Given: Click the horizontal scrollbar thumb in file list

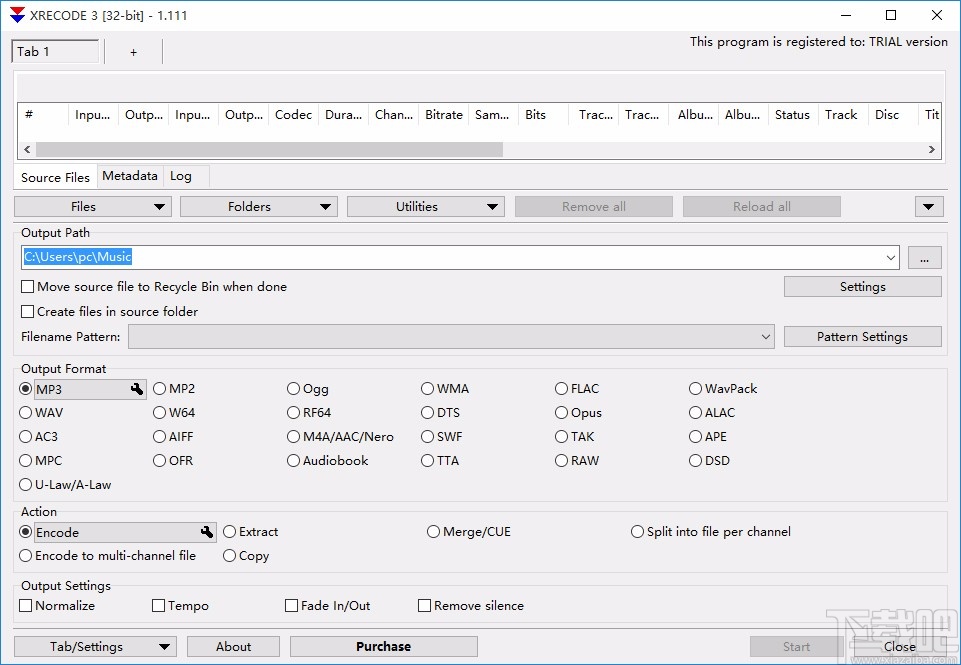Looking at the screenshot, I should tap(268, 150).
